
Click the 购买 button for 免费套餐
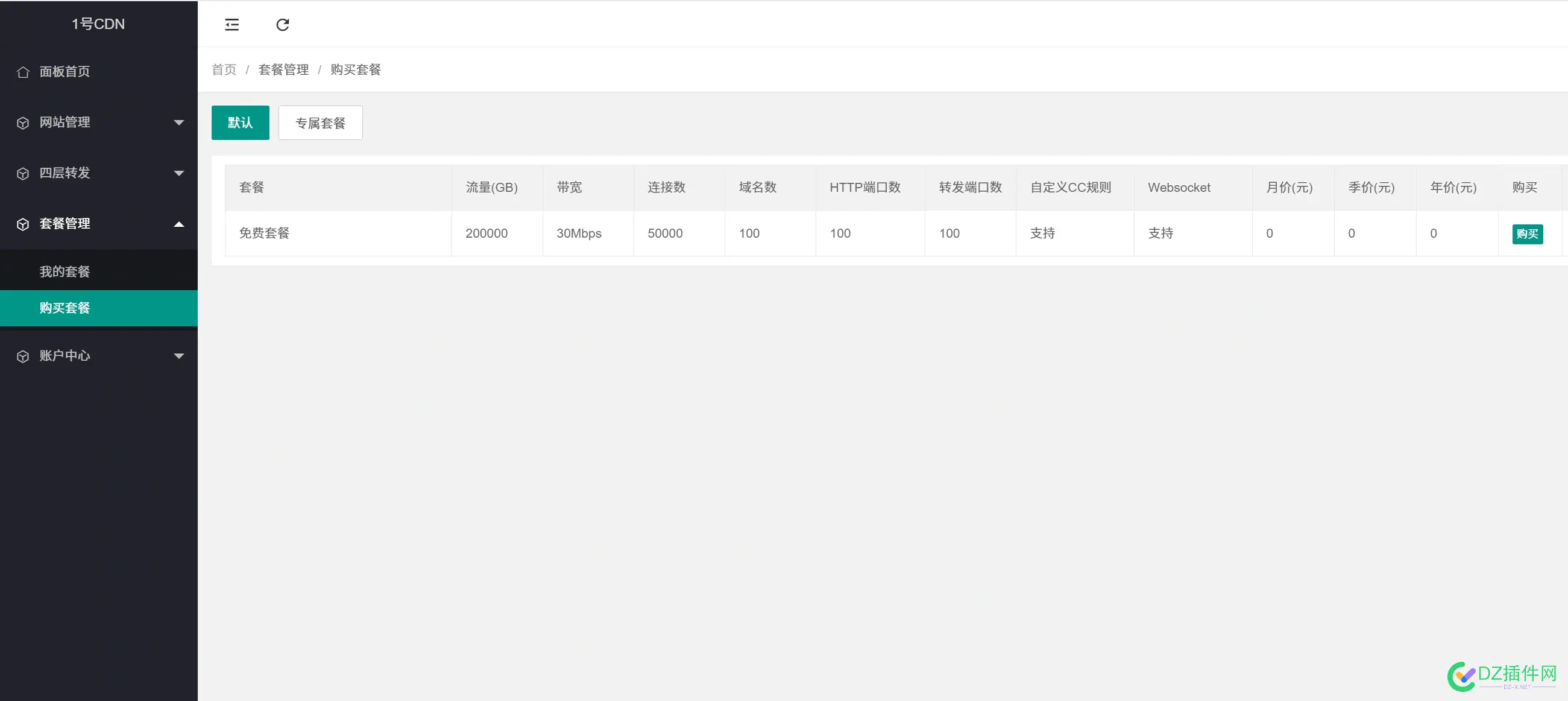pos(1527,233)
